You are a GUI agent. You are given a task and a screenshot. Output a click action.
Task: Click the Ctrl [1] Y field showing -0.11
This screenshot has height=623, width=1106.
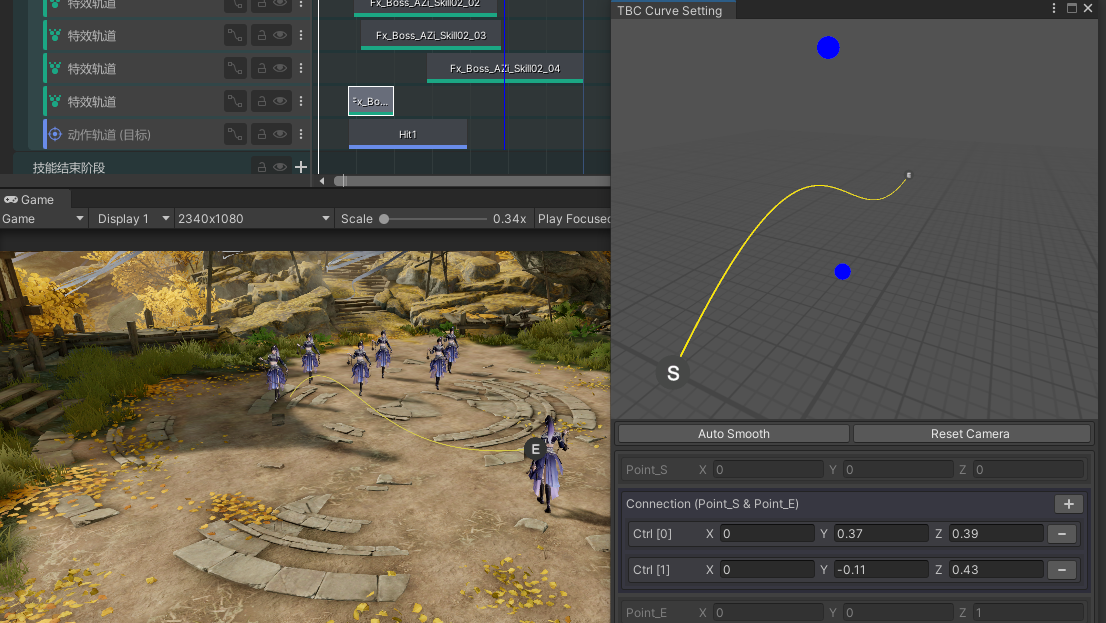pos(881,570)
